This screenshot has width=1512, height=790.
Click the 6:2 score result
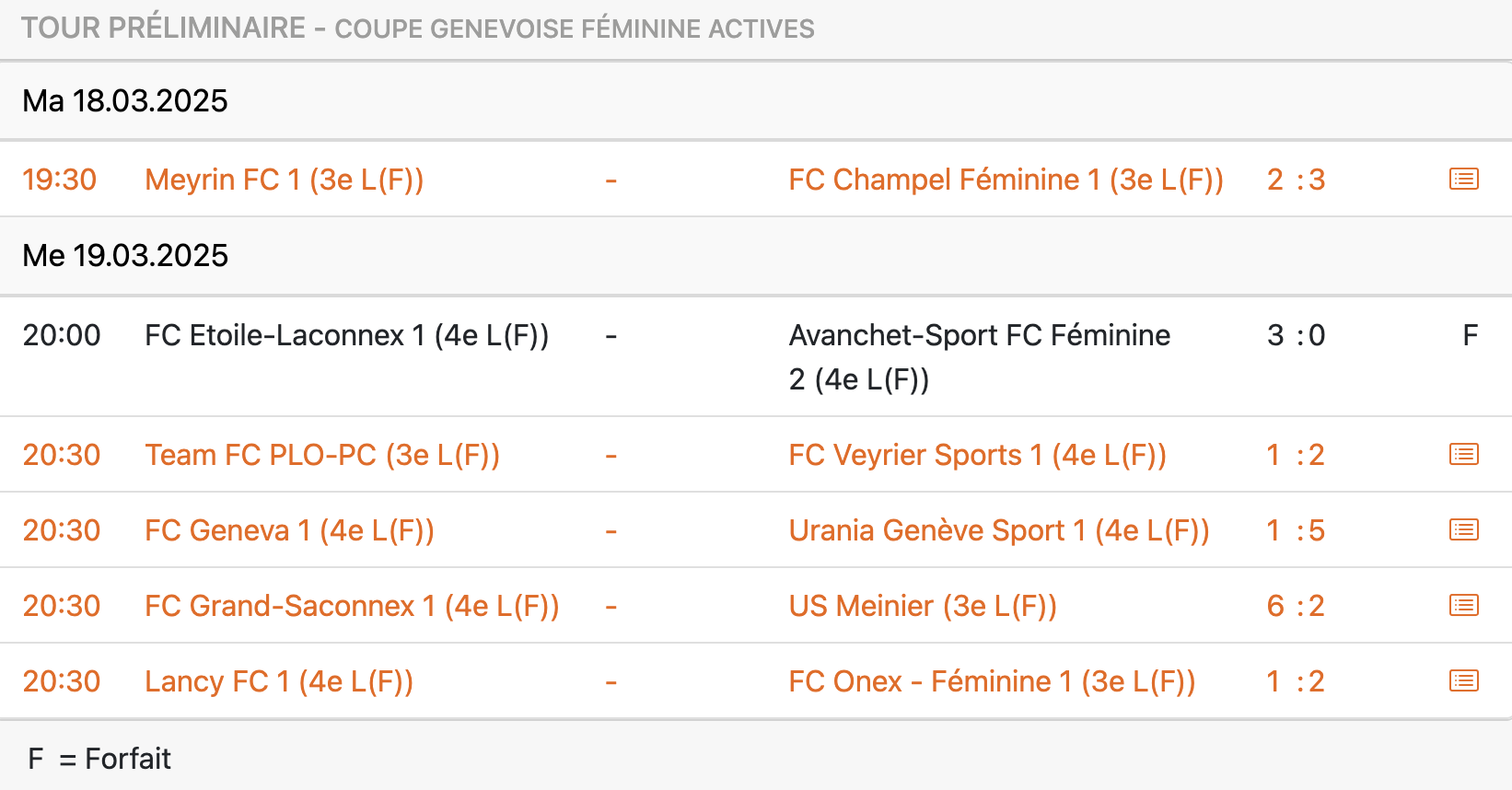(x=1296, y=606)
